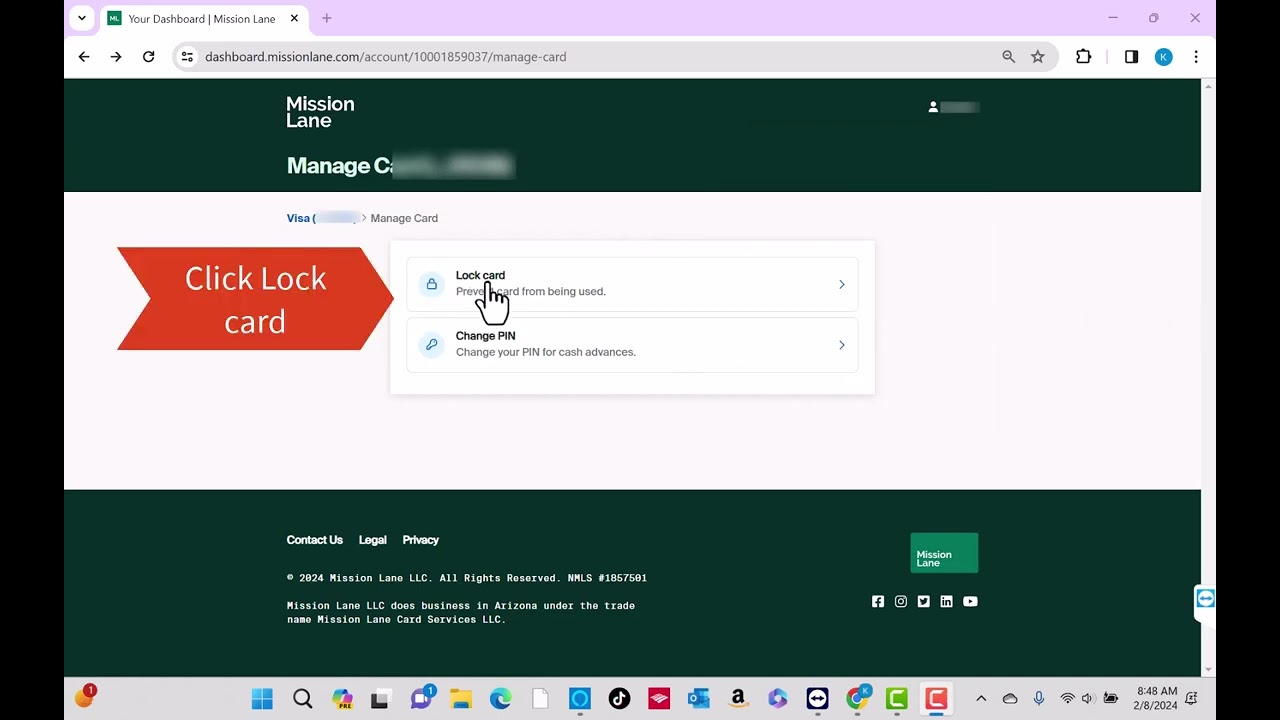The image size is (1280, 720).
Task: Open the Chrome profile K avatar
Action: coord(1163,57)
